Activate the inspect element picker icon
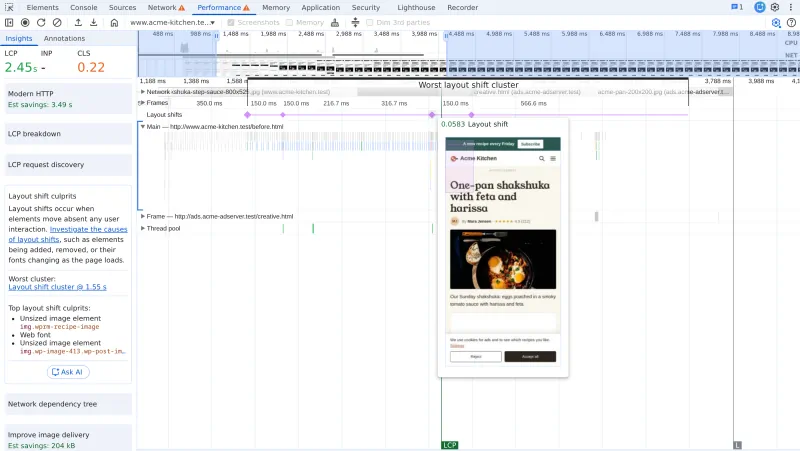The height and width of the screenshot is (451, 800). (x=9, y=8)
